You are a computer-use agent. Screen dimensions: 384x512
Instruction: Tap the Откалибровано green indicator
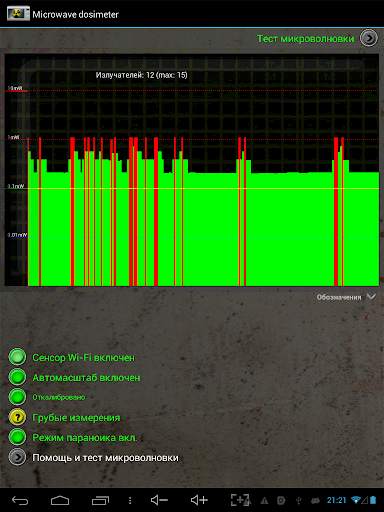click(17, 397)
